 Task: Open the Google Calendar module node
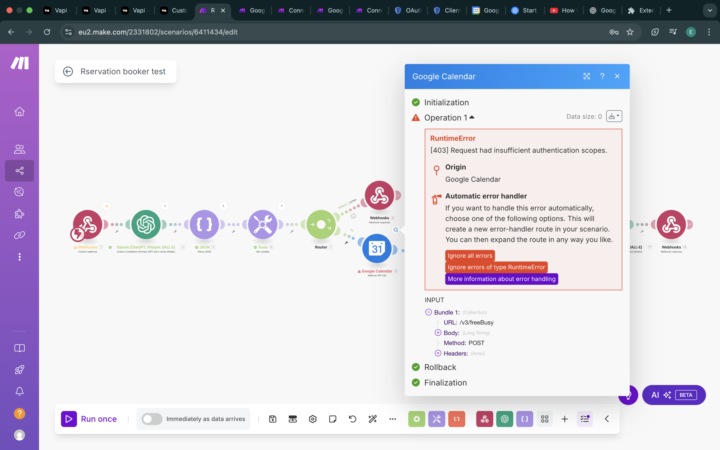[377, 248]
